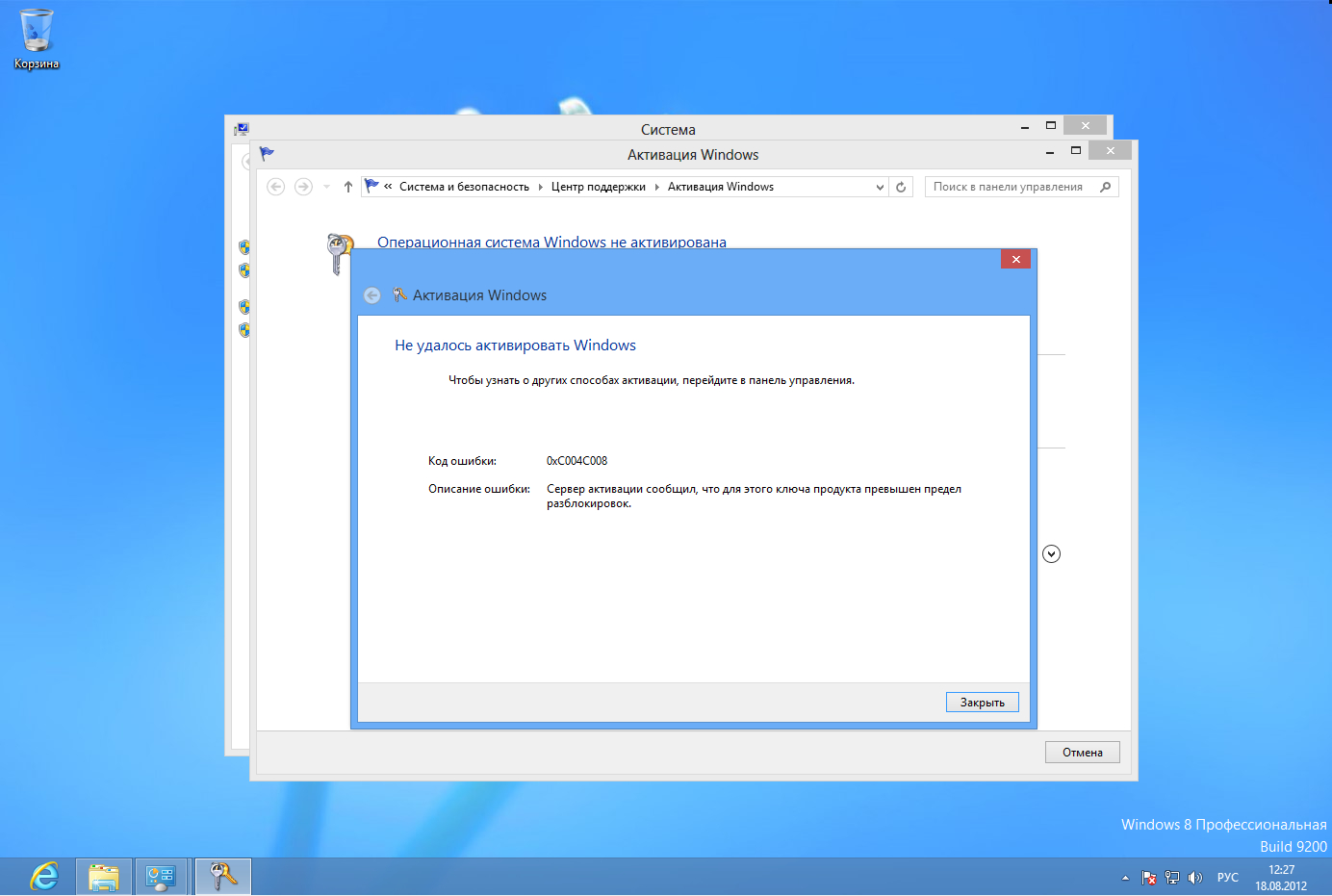Switch to the Система control panel taskbar button
The image size is (1332, 896).
[161, 877]
